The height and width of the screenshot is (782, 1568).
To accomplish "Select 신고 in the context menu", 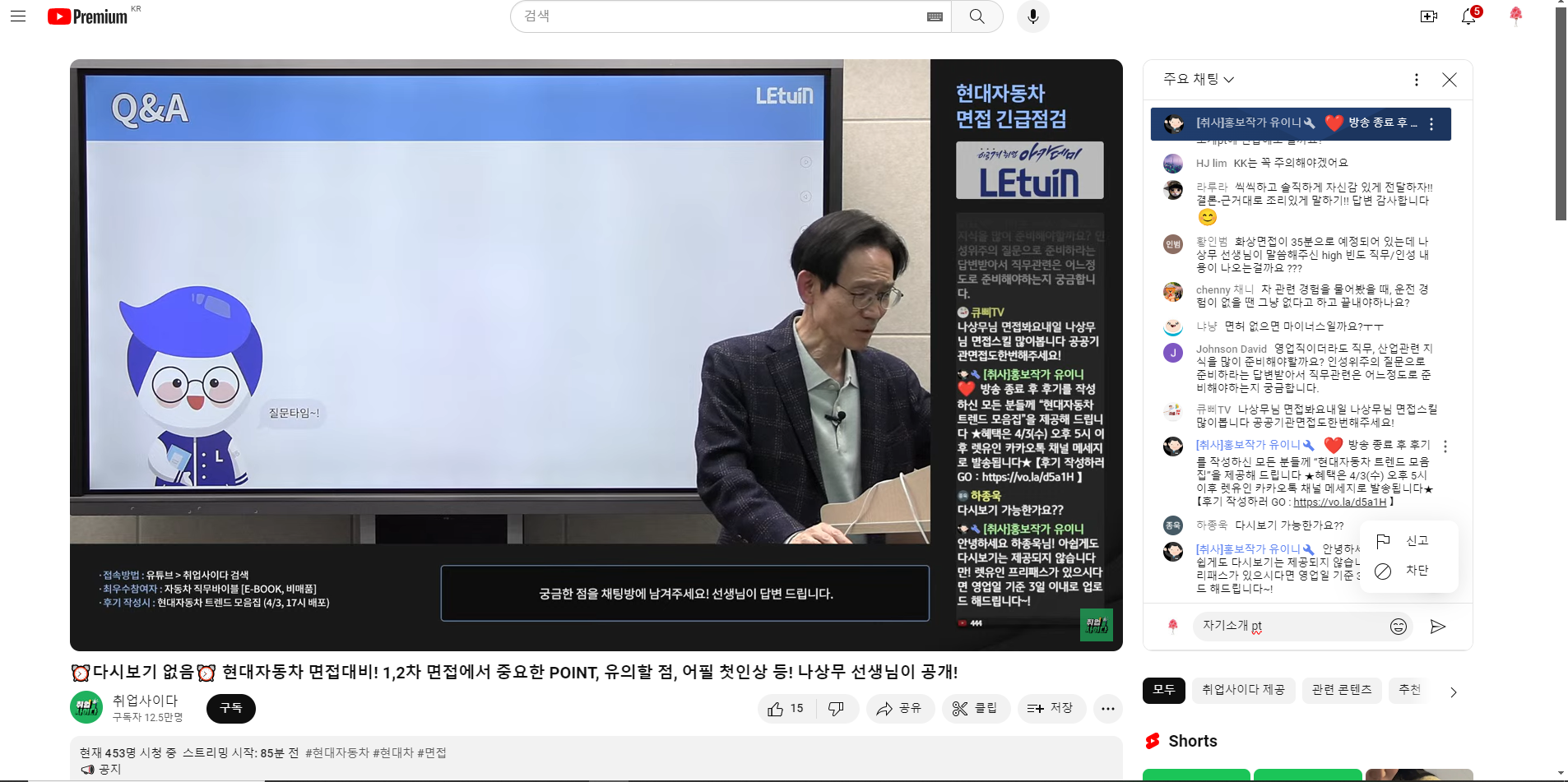I will click(x=1408, y=540).
